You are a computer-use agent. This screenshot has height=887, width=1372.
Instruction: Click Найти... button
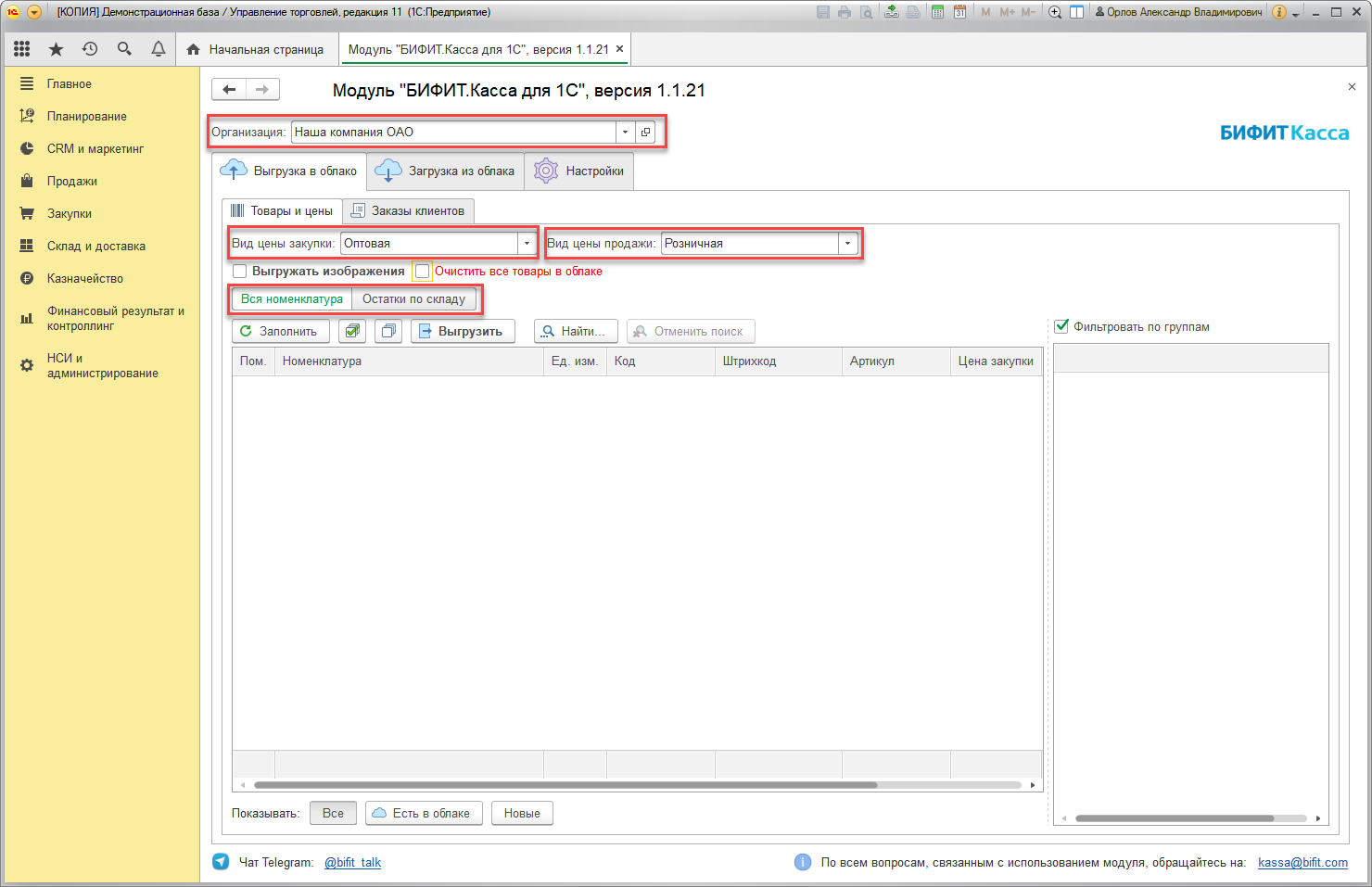point(576,331)
